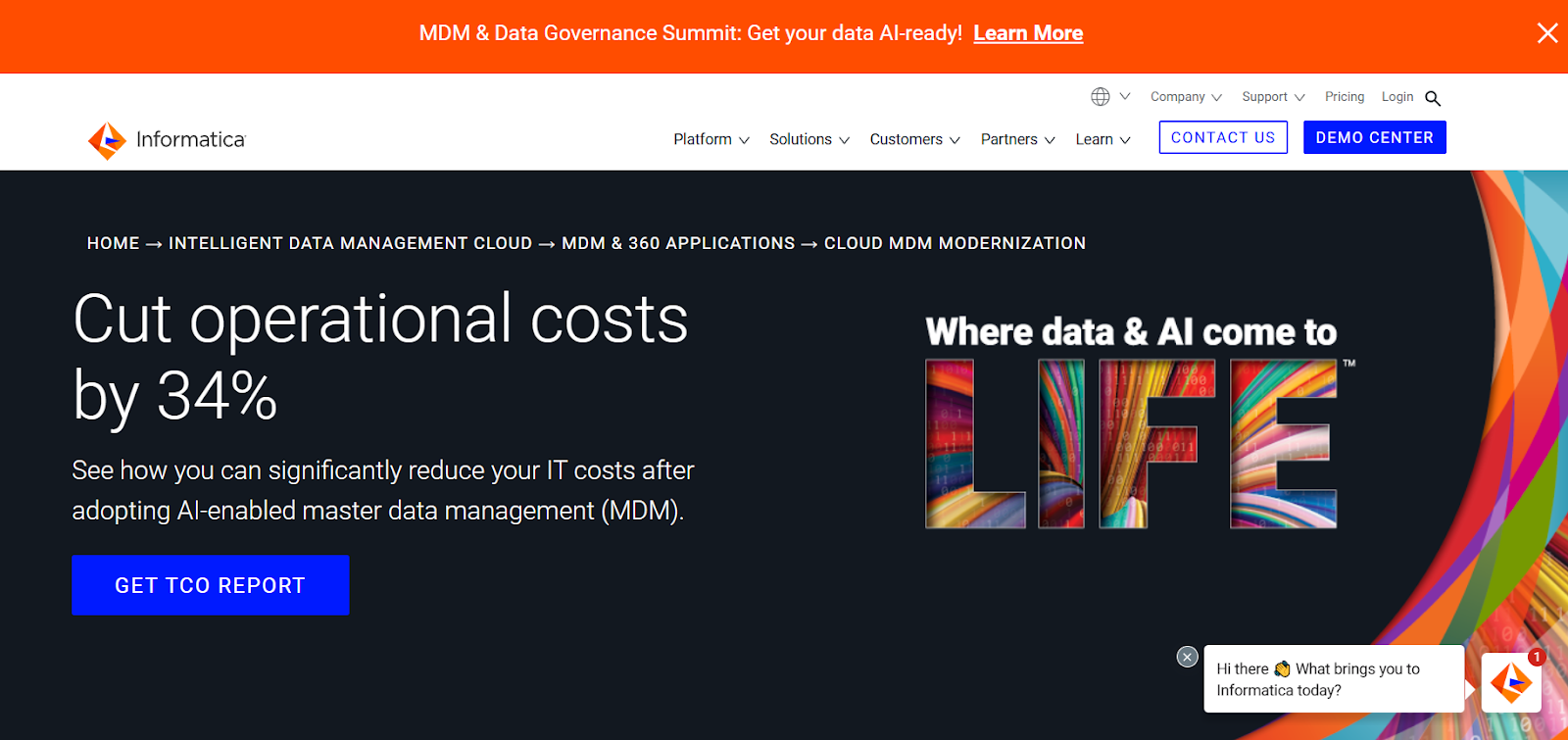Open Intelligent Data Management Cloud breadcrumb
The height and width of the screenshot is (740, 1568).
pos(351,243)
